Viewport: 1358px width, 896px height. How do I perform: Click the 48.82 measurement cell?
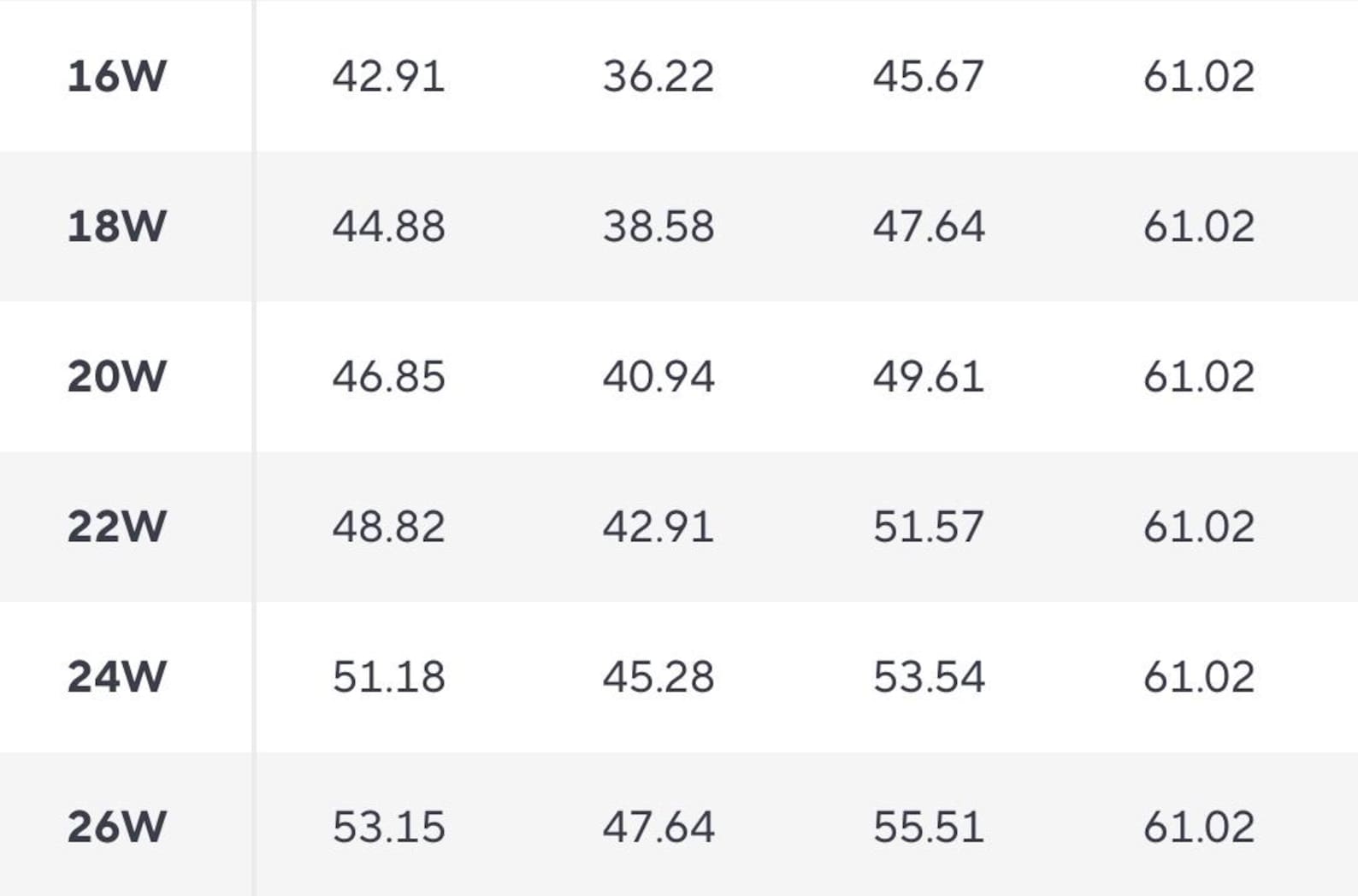(x=389, y=526)
